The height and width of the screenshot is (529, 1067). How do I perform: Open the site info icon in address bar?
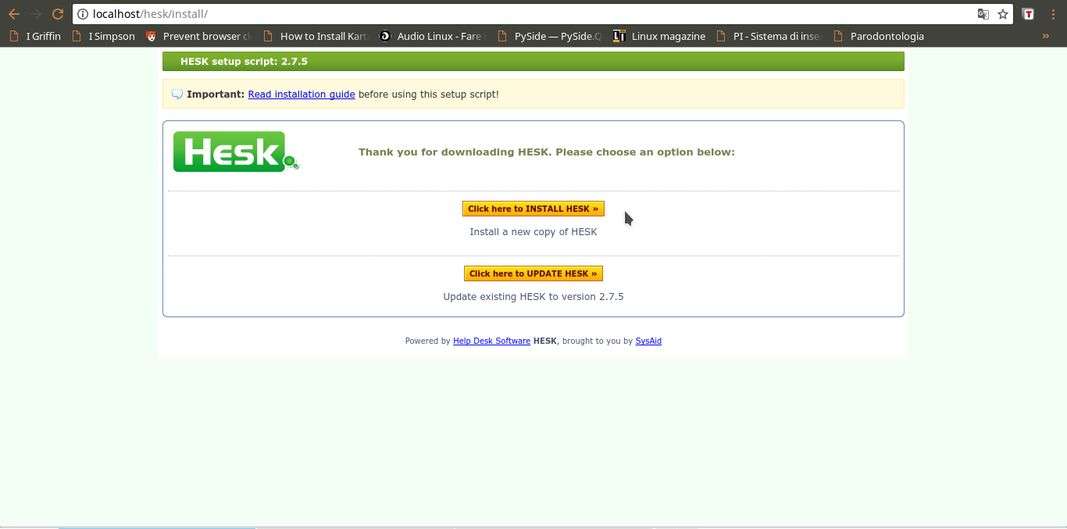82,14
